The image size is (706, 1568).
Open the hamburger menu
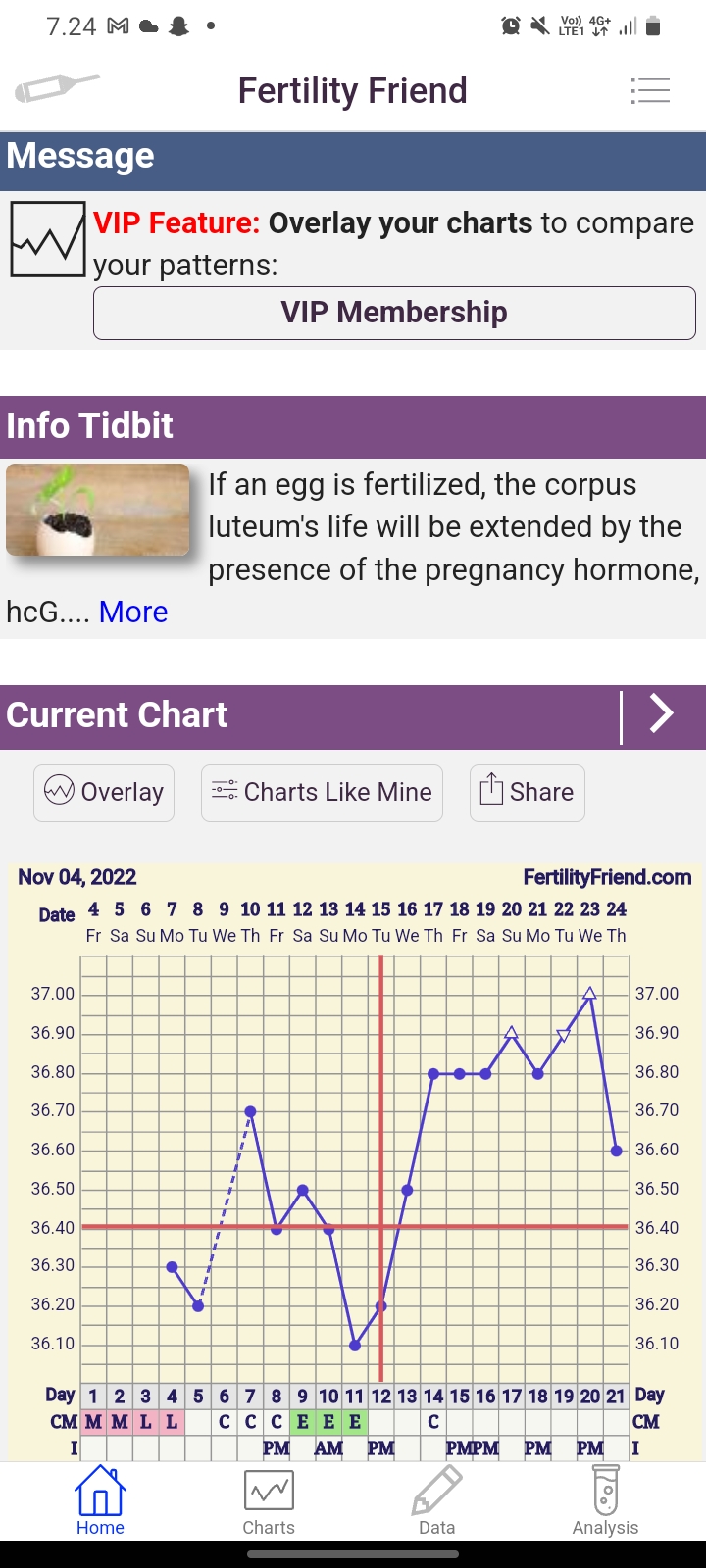click(650, 91)
